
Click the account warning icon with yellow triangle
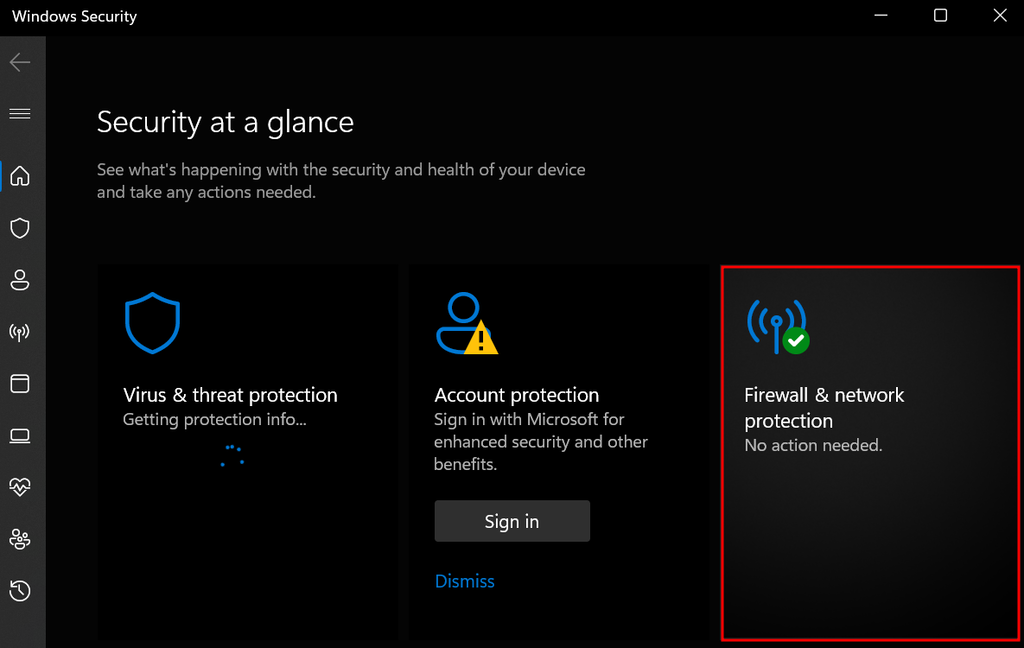(x=466, y=323)
